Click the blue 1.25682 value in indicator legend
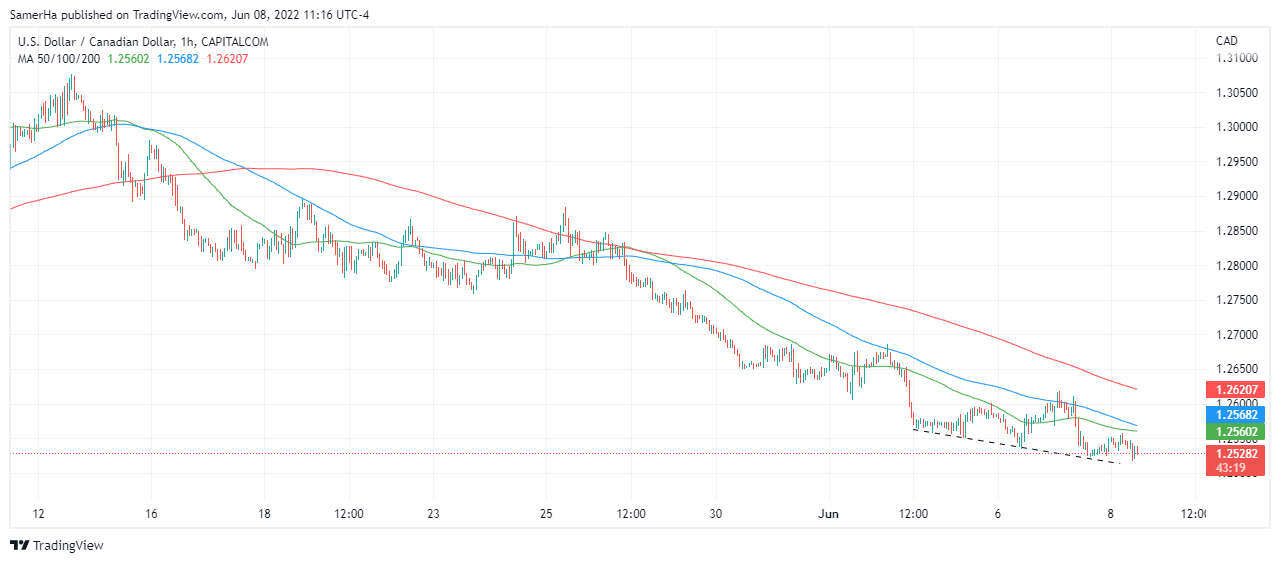1280x563 pixels. click(x=178, y=59)
